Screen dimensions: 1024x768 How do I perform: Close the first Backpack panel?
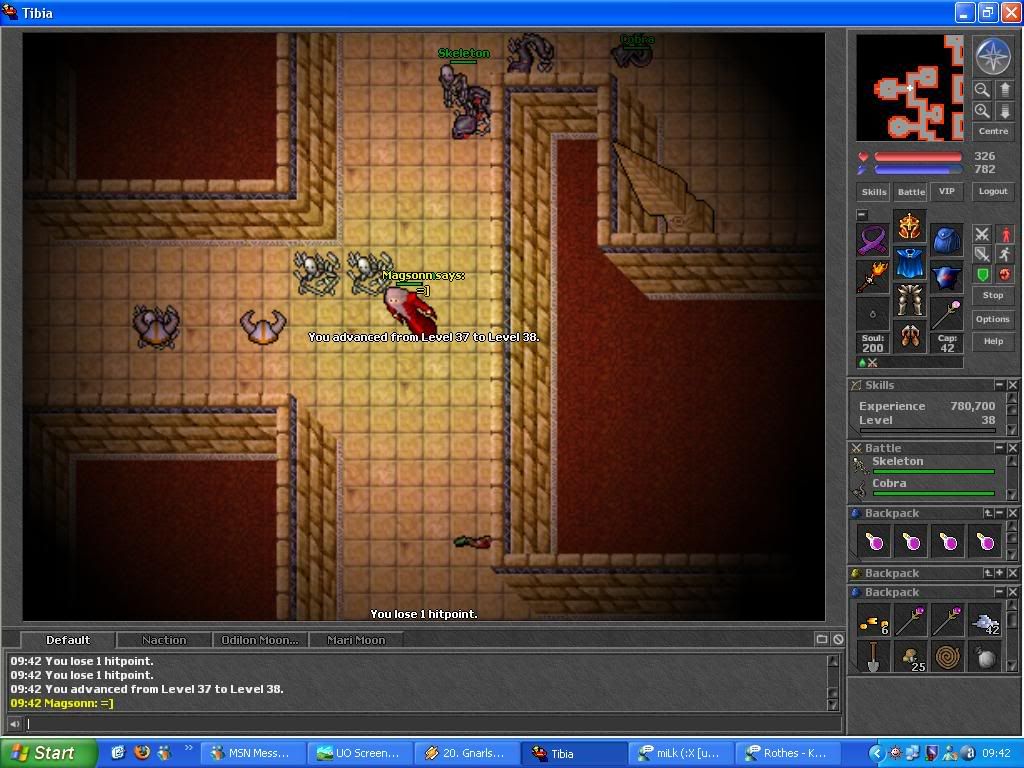pos(1012,513)
